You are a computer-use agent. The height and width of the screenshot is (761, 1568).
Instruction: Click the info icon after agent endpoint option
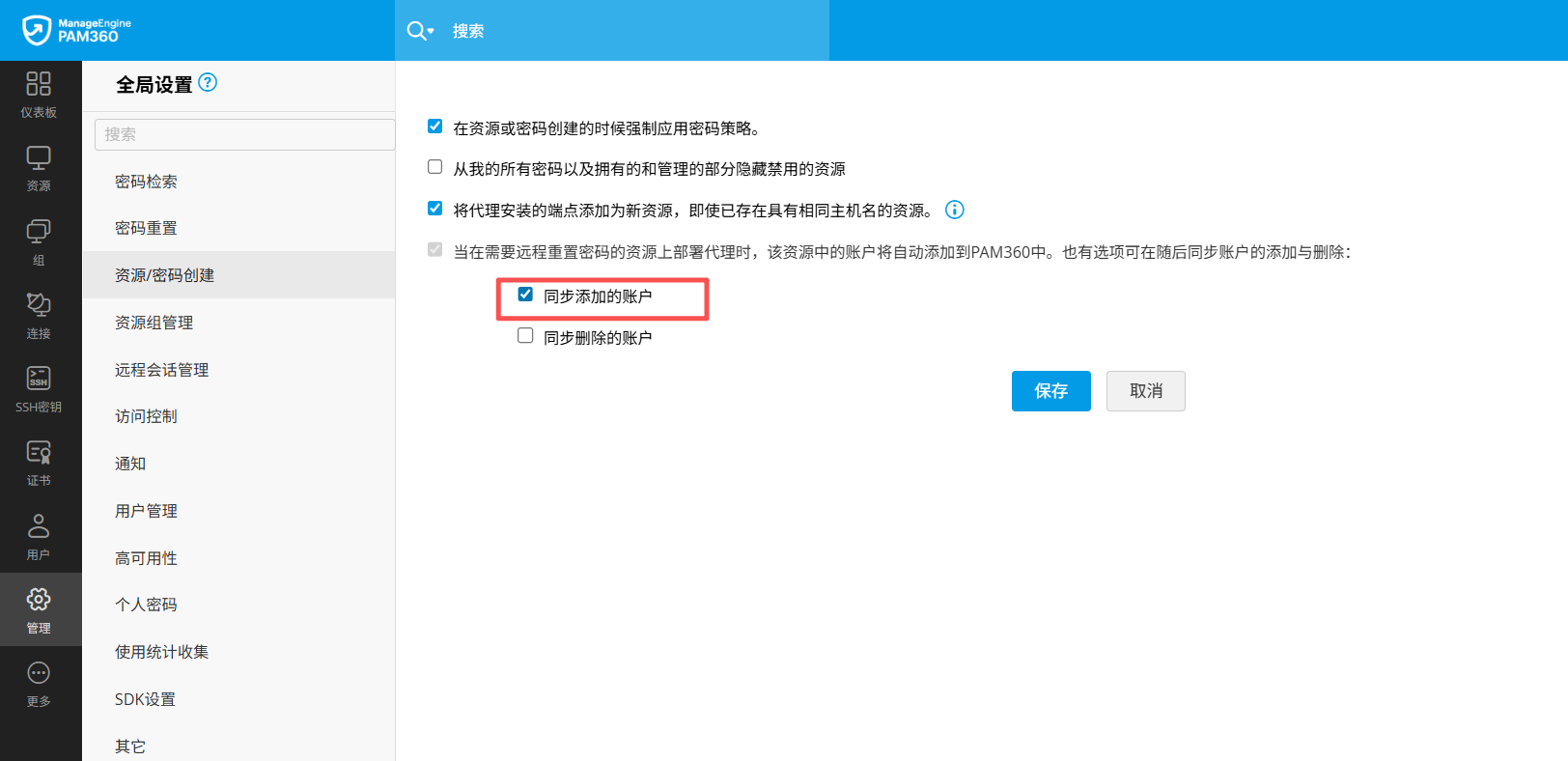tap(954, 210)
